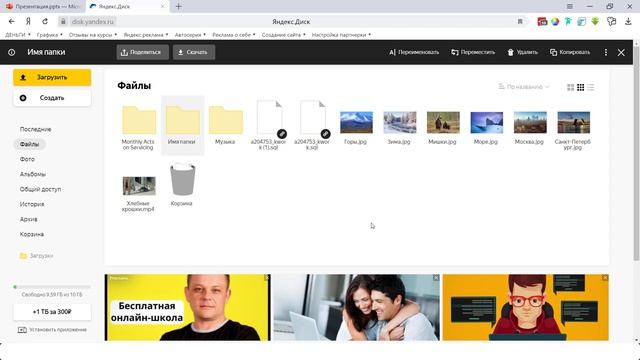Click address bar disk.yandex.ru
The image size is (640, 360).
(93, 22)
